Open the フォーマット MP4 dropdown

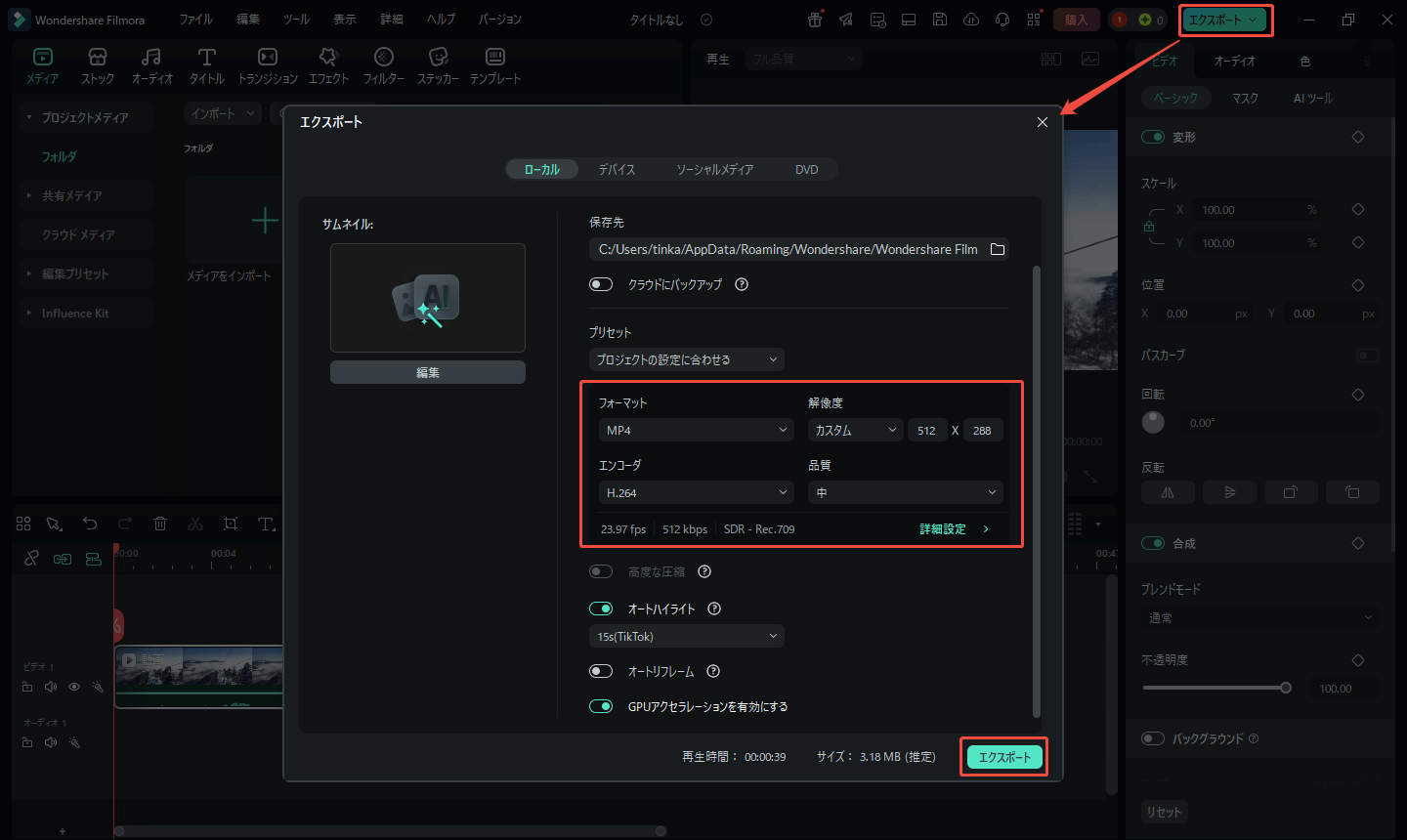pos(697,430)
